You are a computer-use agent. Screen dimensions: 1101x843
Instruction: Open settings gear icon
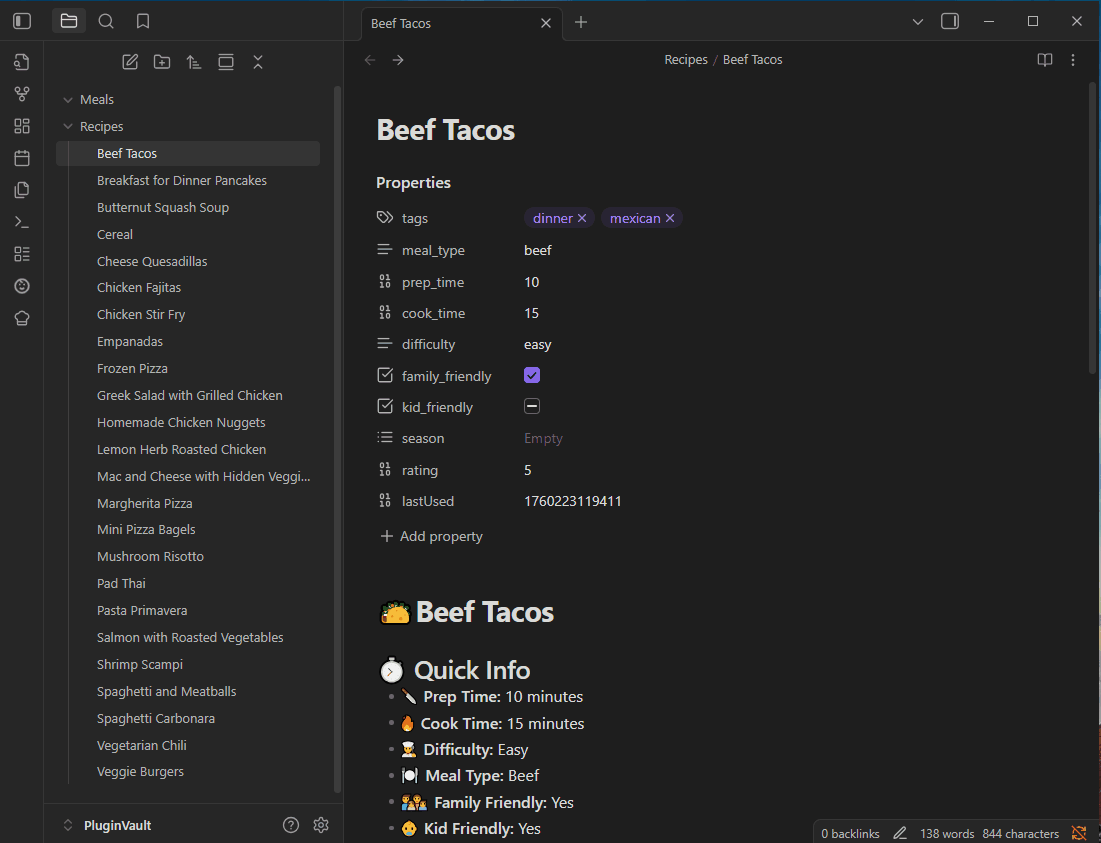pos(321,825)
